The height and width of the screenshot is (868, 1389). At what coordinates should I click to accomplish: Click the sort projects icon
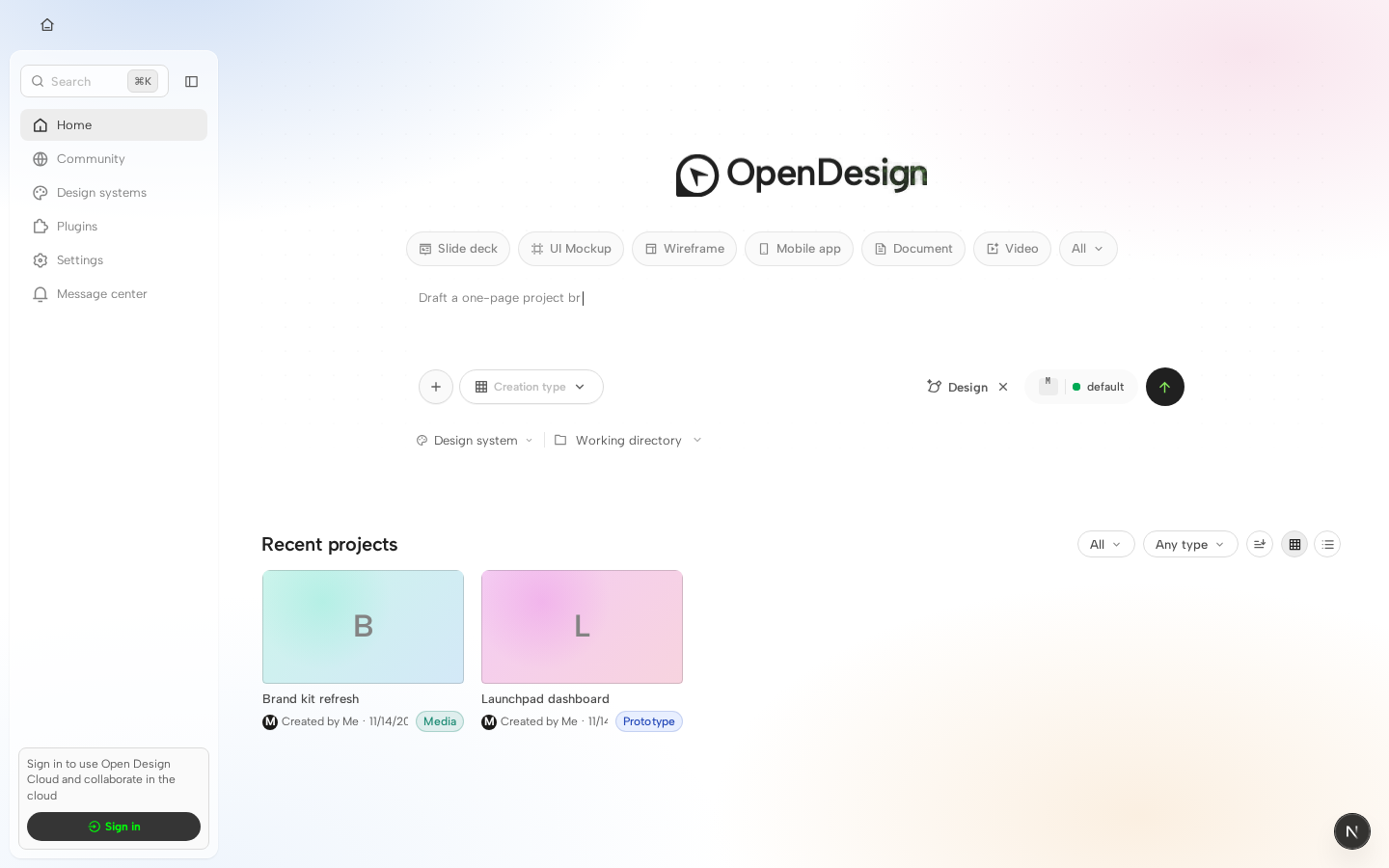coord(1260,544)
